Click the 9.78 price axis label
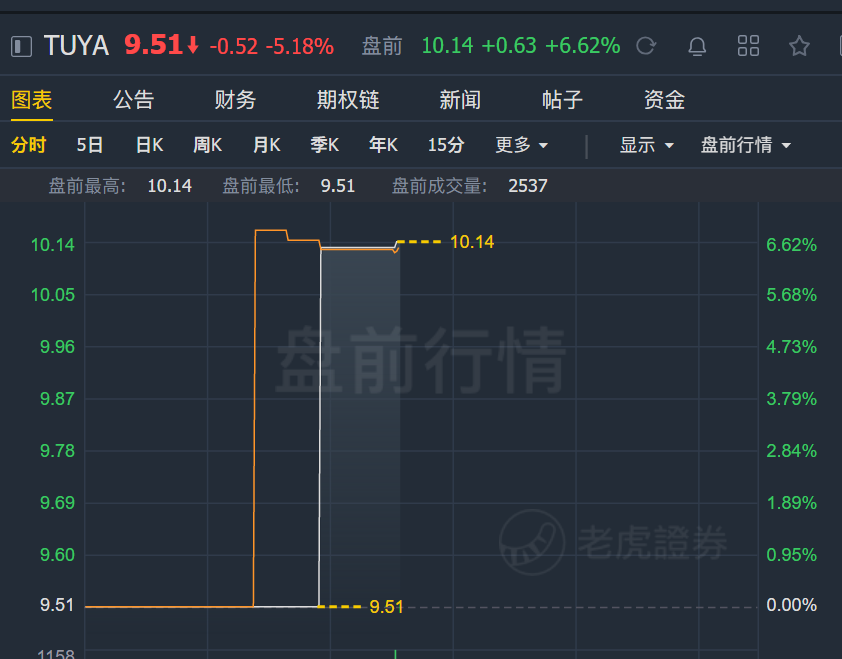 (x=57, y=451)
